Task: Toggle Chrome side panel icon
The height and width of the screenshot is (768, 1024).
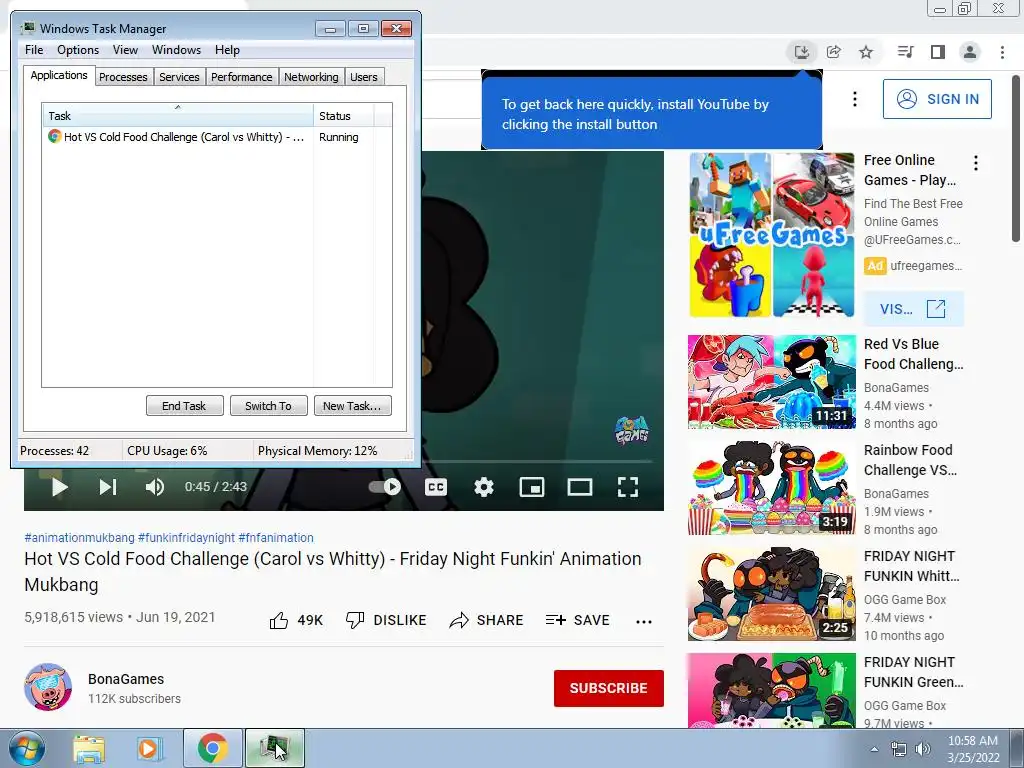Action: click(938, 52)
